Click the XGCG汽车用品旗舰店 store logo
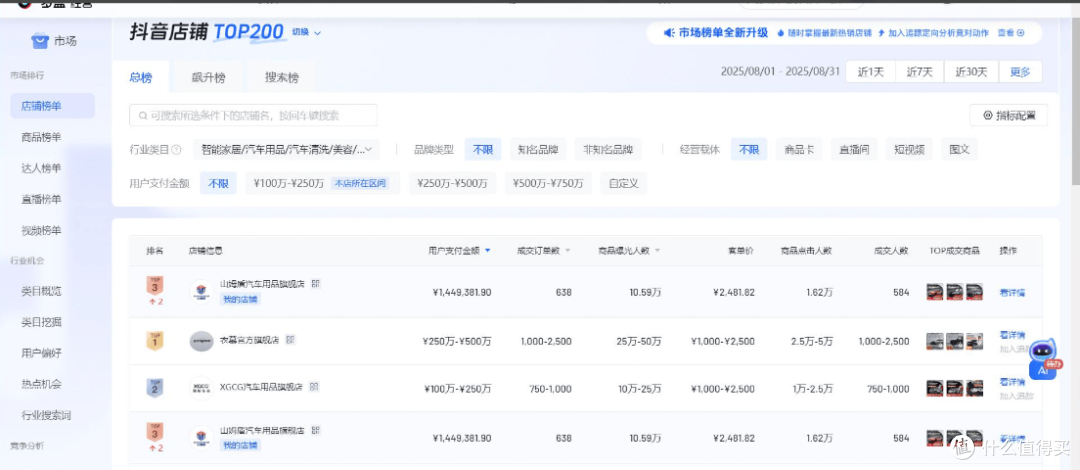Viewport: 1080px width, 470px height. [202, 389]
